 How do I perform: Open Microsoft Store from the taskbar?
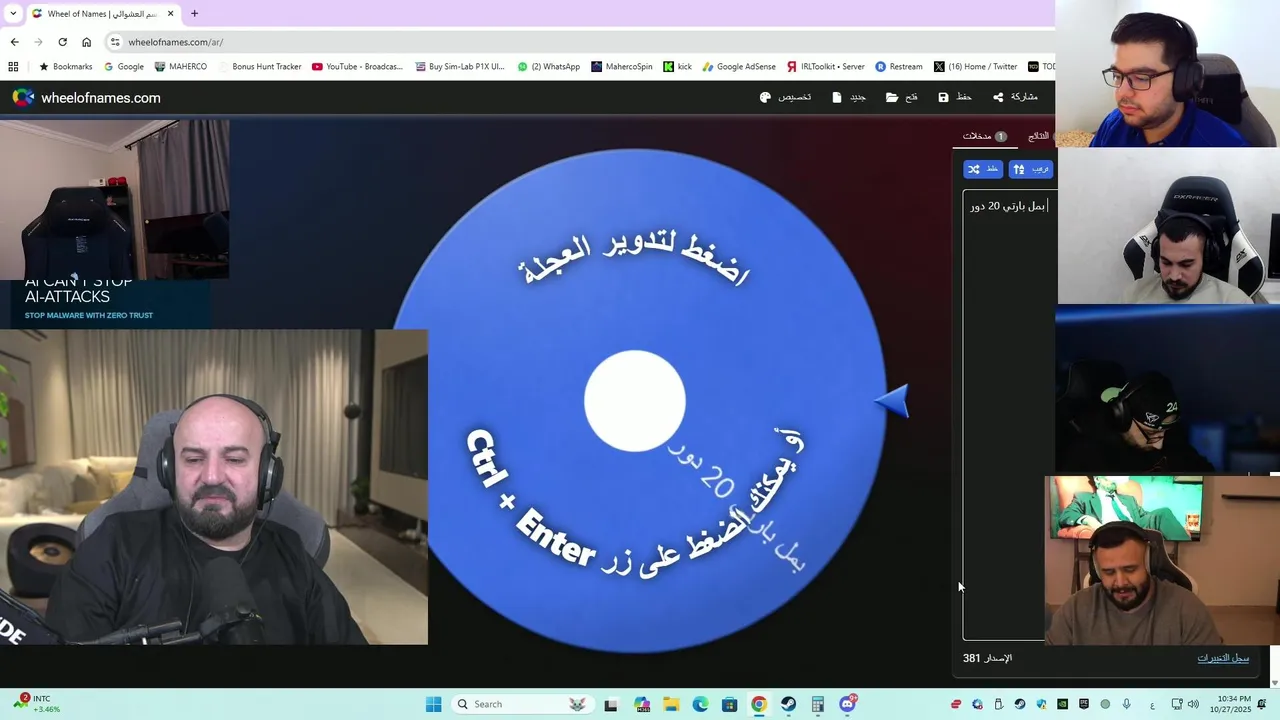coord(730,704)
